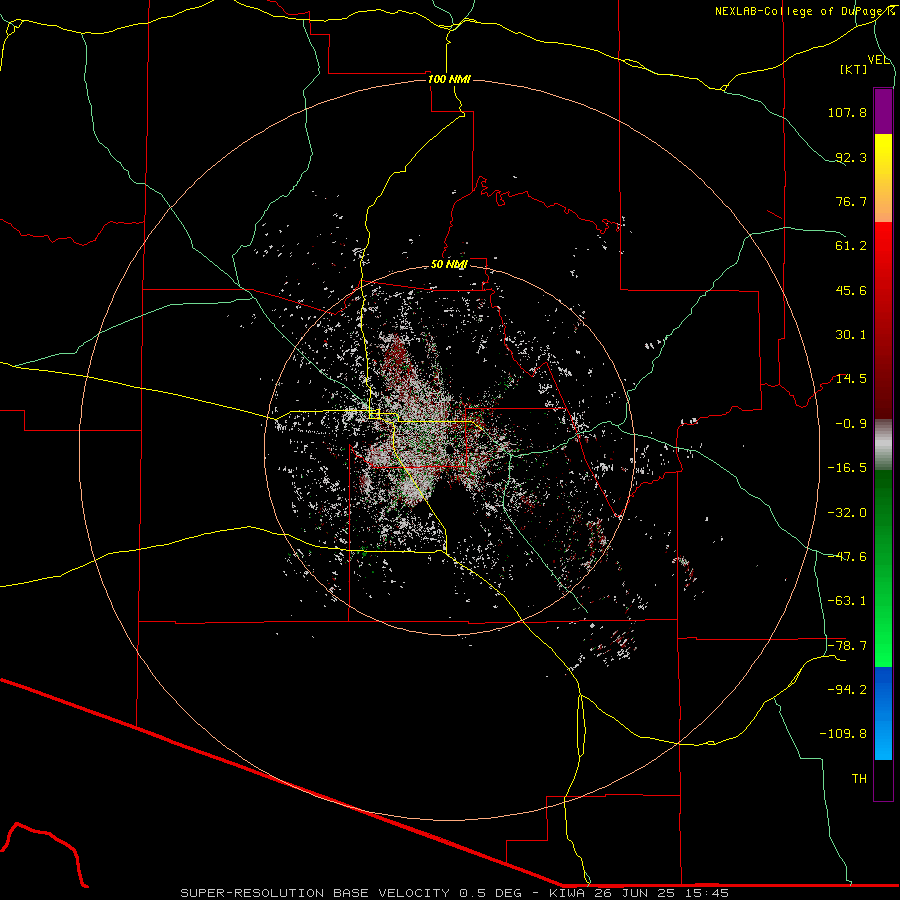Click the VEL legend title

pyautogui.click(x=878, y=60)
